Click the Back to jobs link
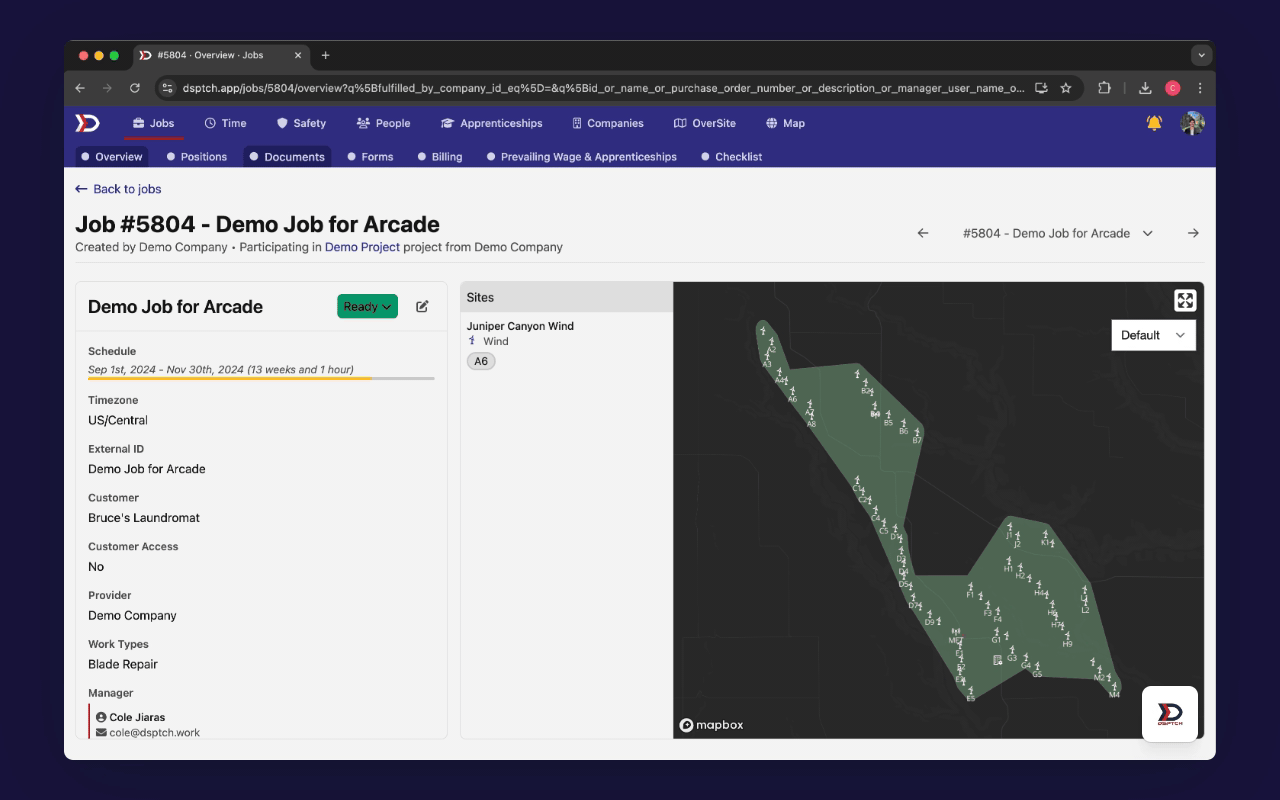1280x800 pixels. tap(118, 189)
